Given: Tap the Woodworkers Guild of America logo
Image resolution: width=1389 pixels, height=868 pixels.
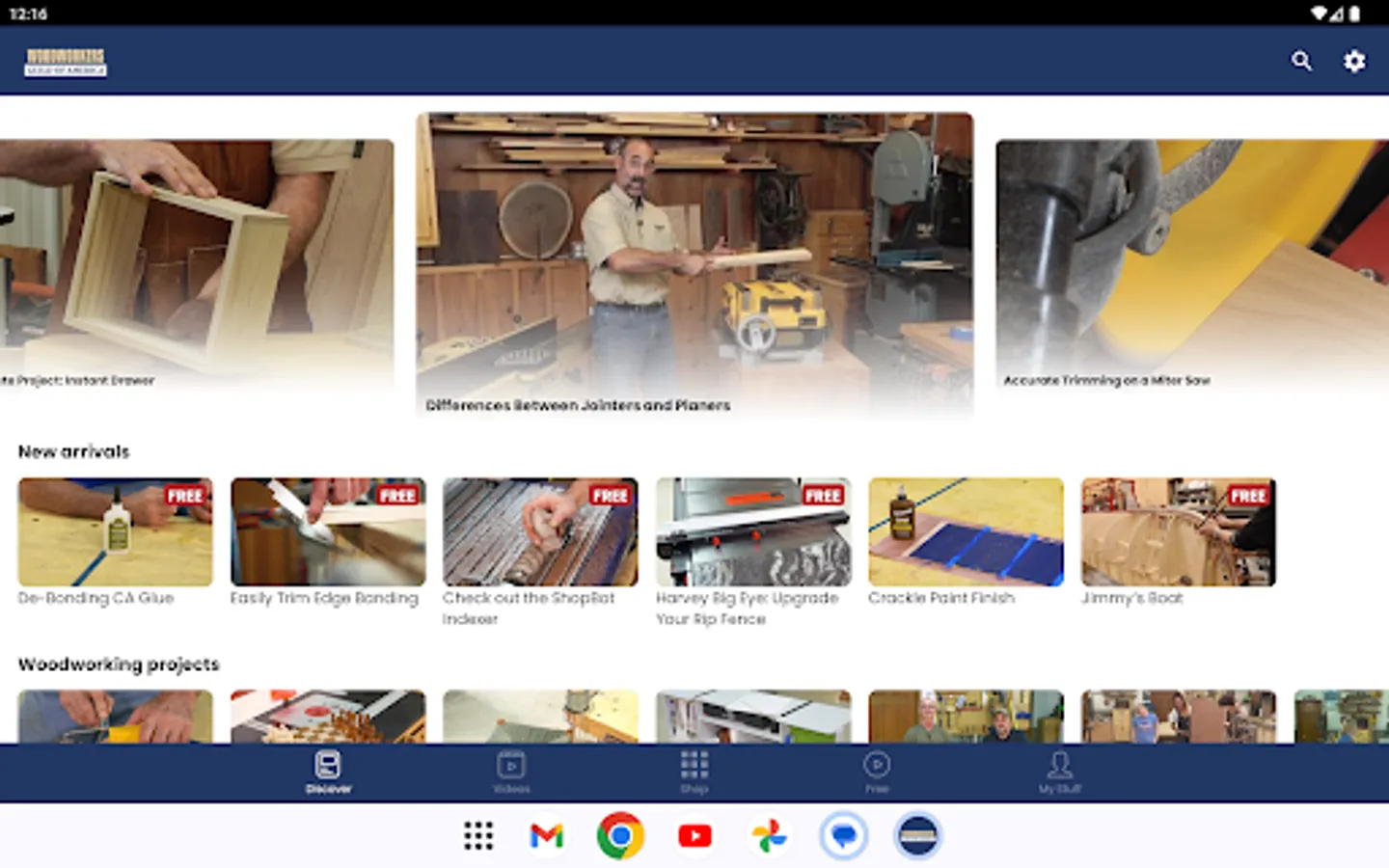Looking at the screenshot, I should coord(67,61).
